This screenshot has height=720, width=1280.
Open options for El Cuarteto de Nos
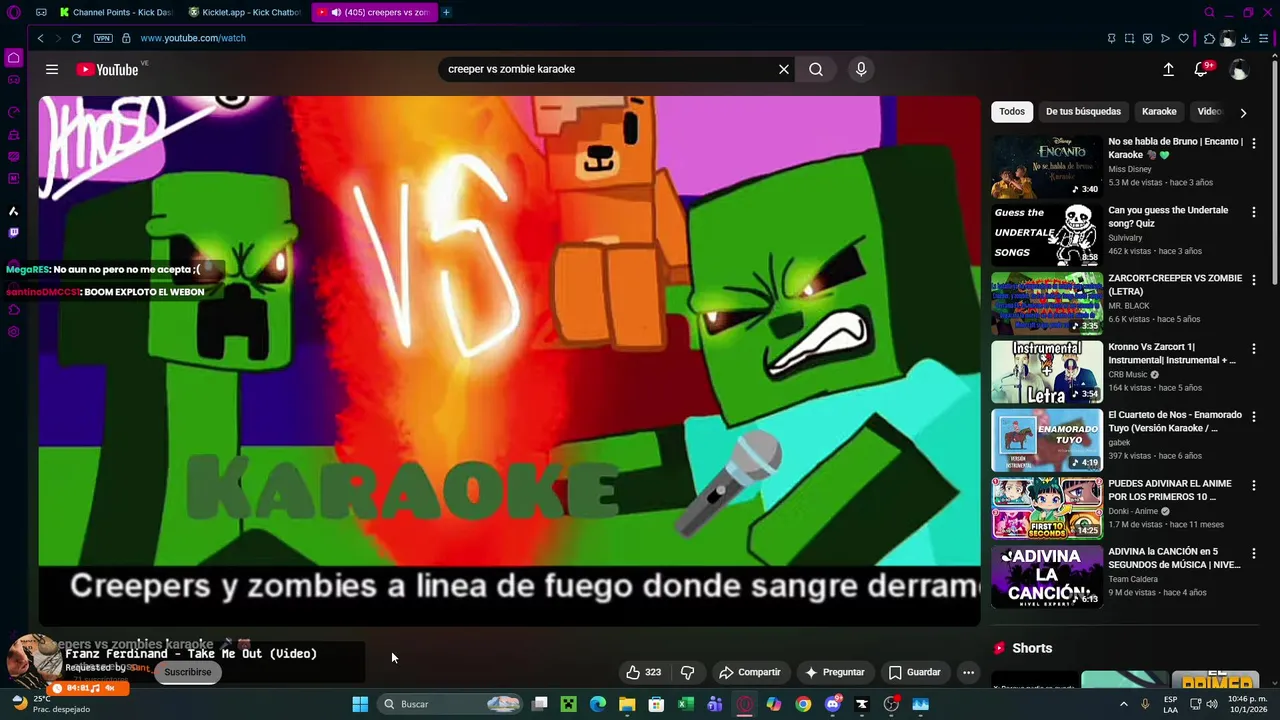point(1253,417)
